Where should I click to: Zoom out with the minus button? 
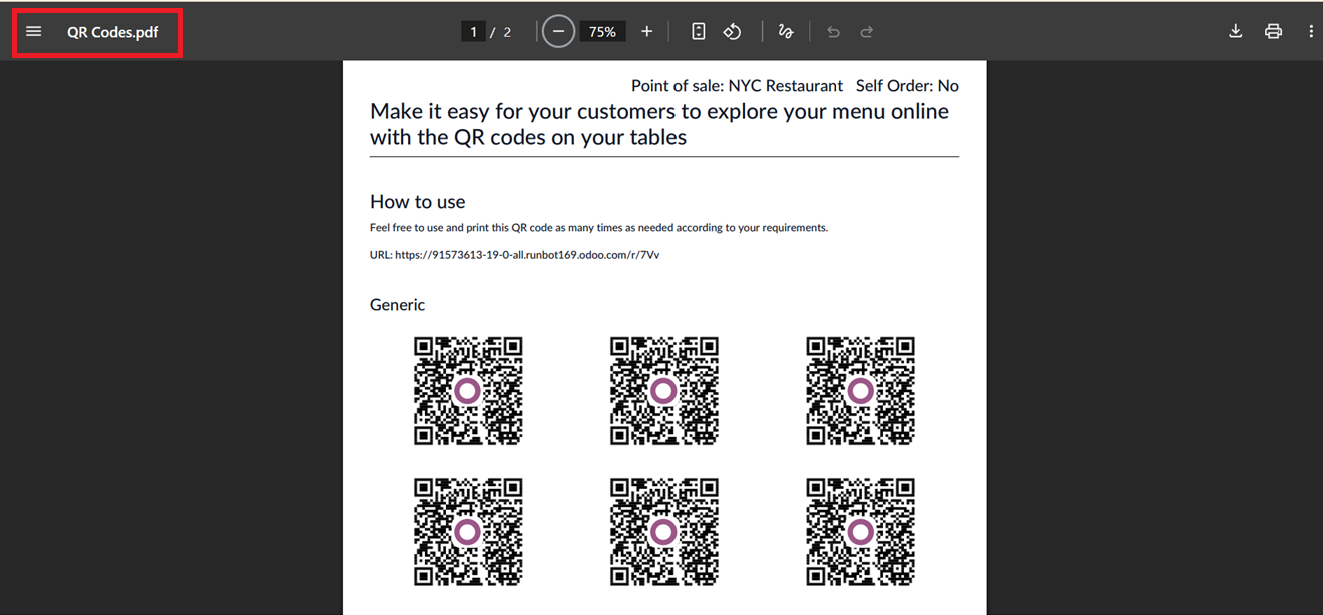tap(558, 32)
